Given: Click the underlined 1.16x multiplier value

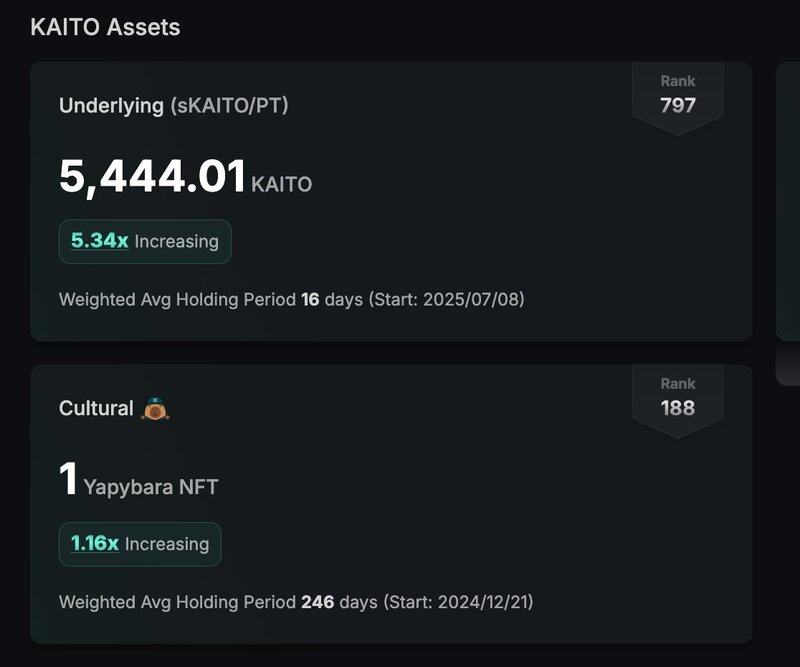Looking at the screenshot, I should click(x=95, y=544).
